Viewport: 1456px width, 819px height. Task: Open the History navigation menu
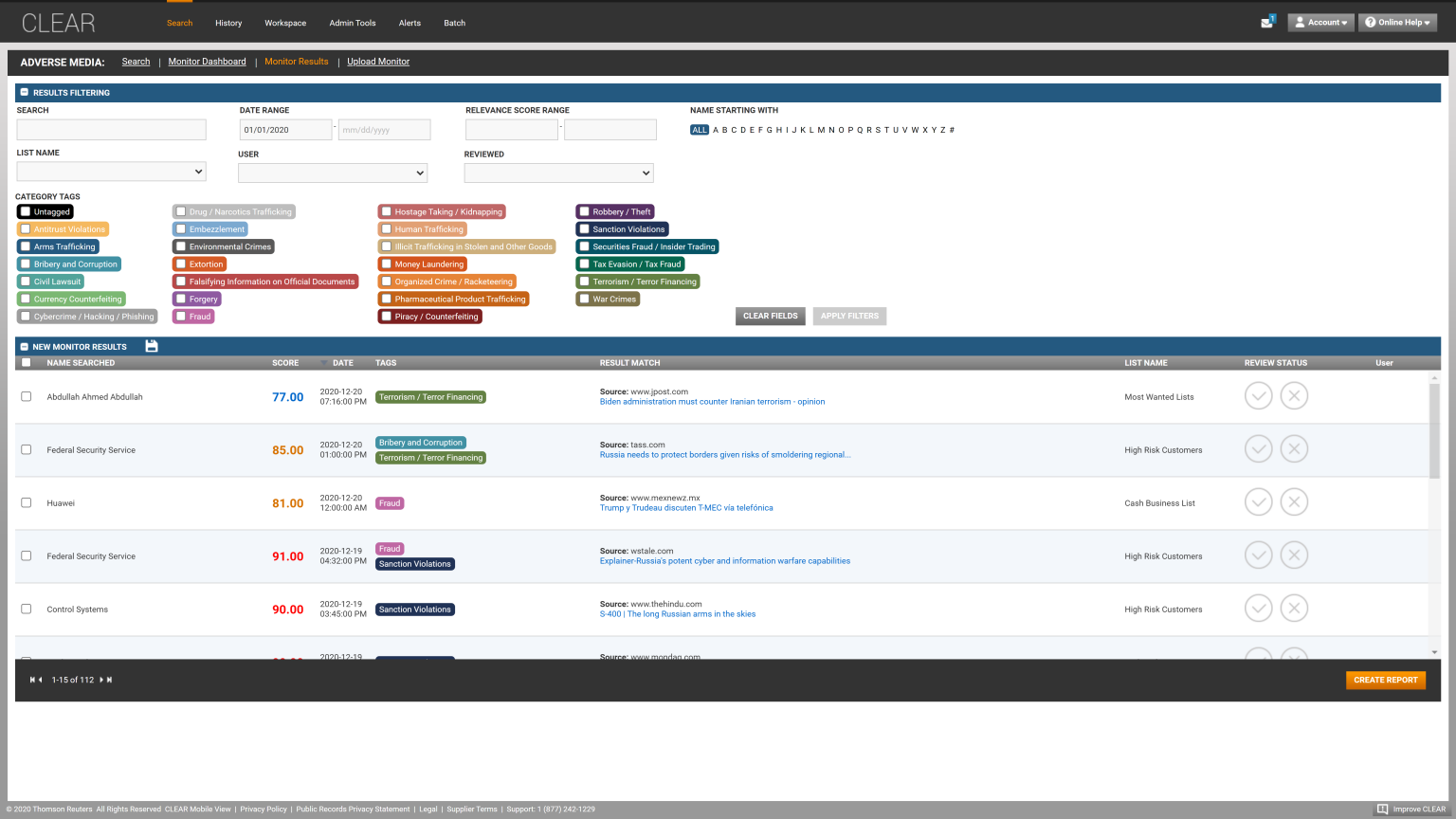point(227,23)
